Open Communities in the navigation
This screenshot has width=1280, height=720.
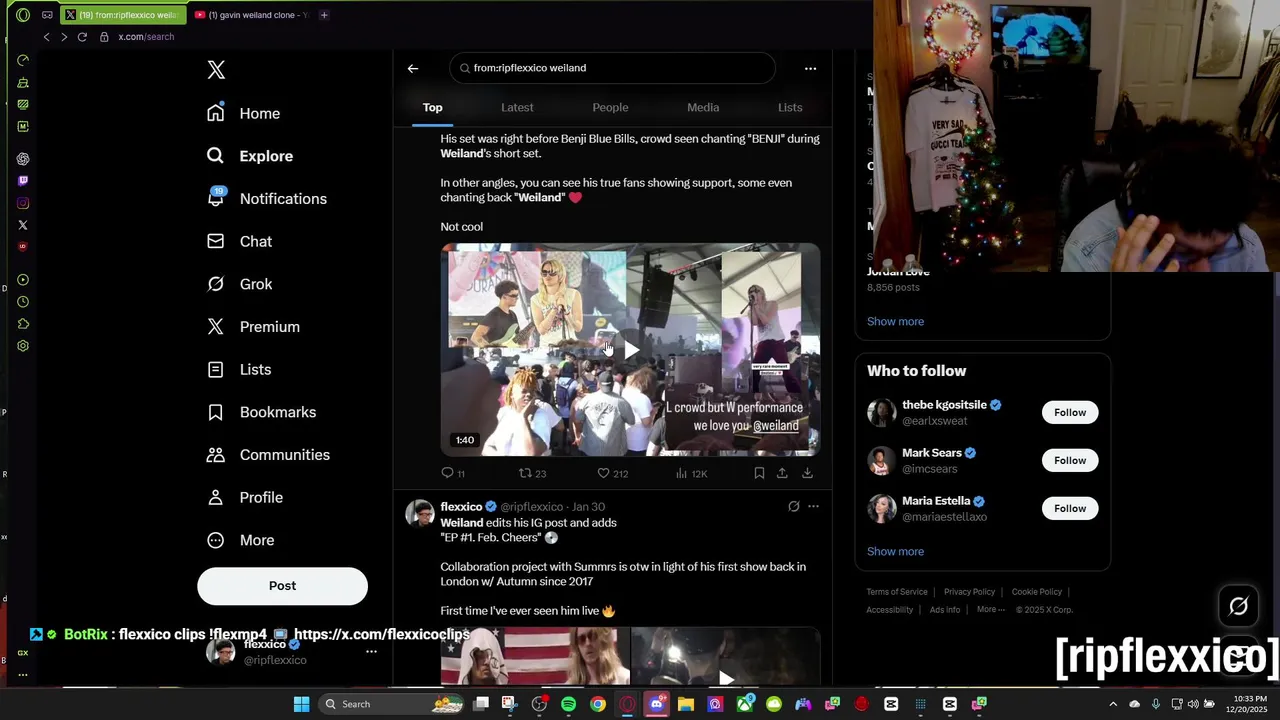[x=268, y=455]
